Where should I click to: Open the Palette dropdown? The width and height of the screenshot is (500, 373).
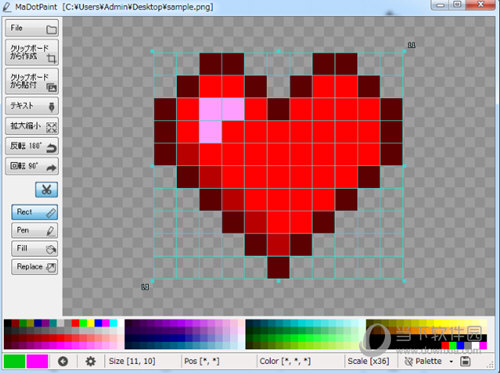click(429, 361)
